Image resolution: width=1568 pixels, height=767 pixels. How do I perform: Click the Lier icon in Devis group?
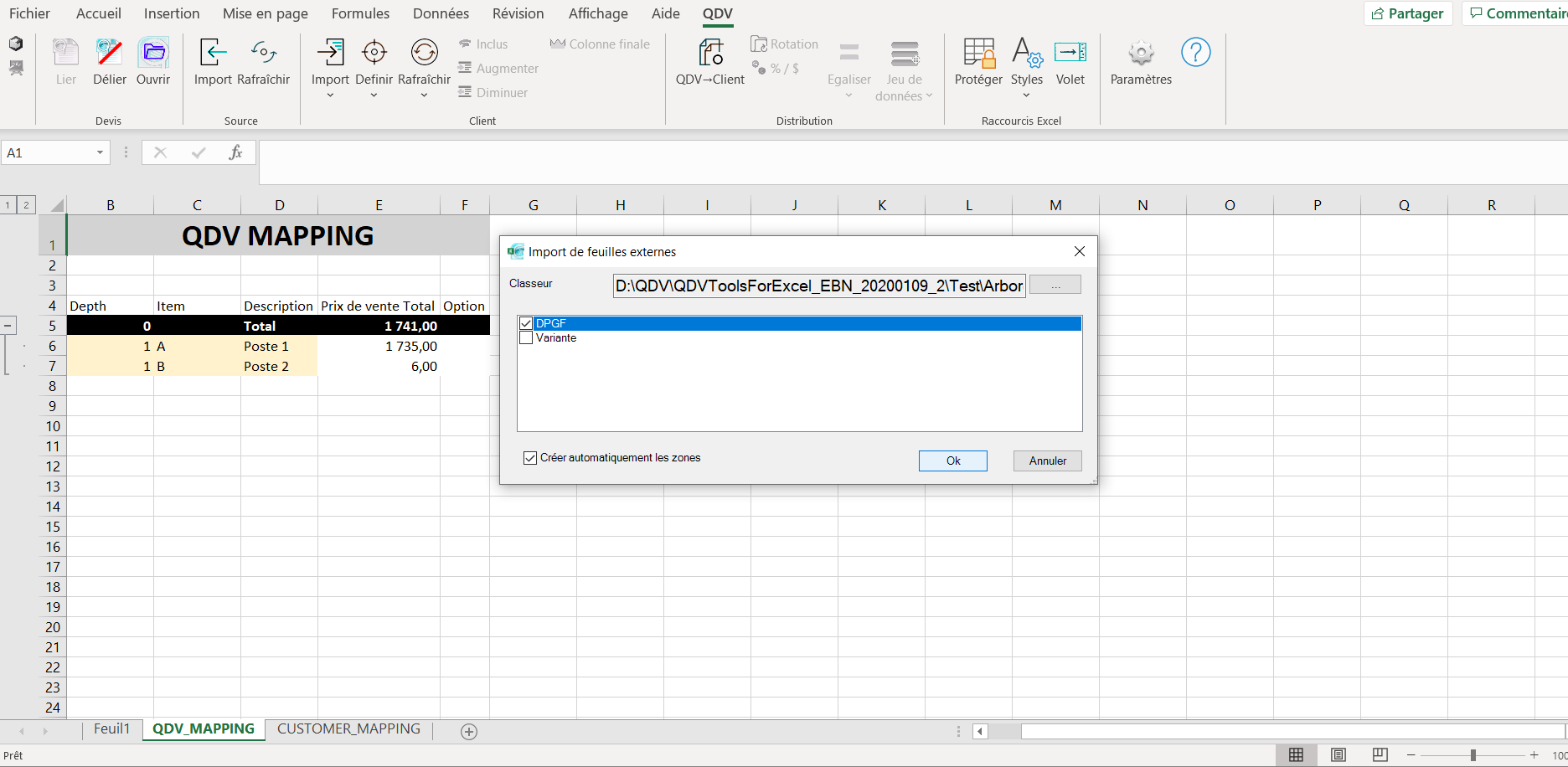tap(65, 53)
